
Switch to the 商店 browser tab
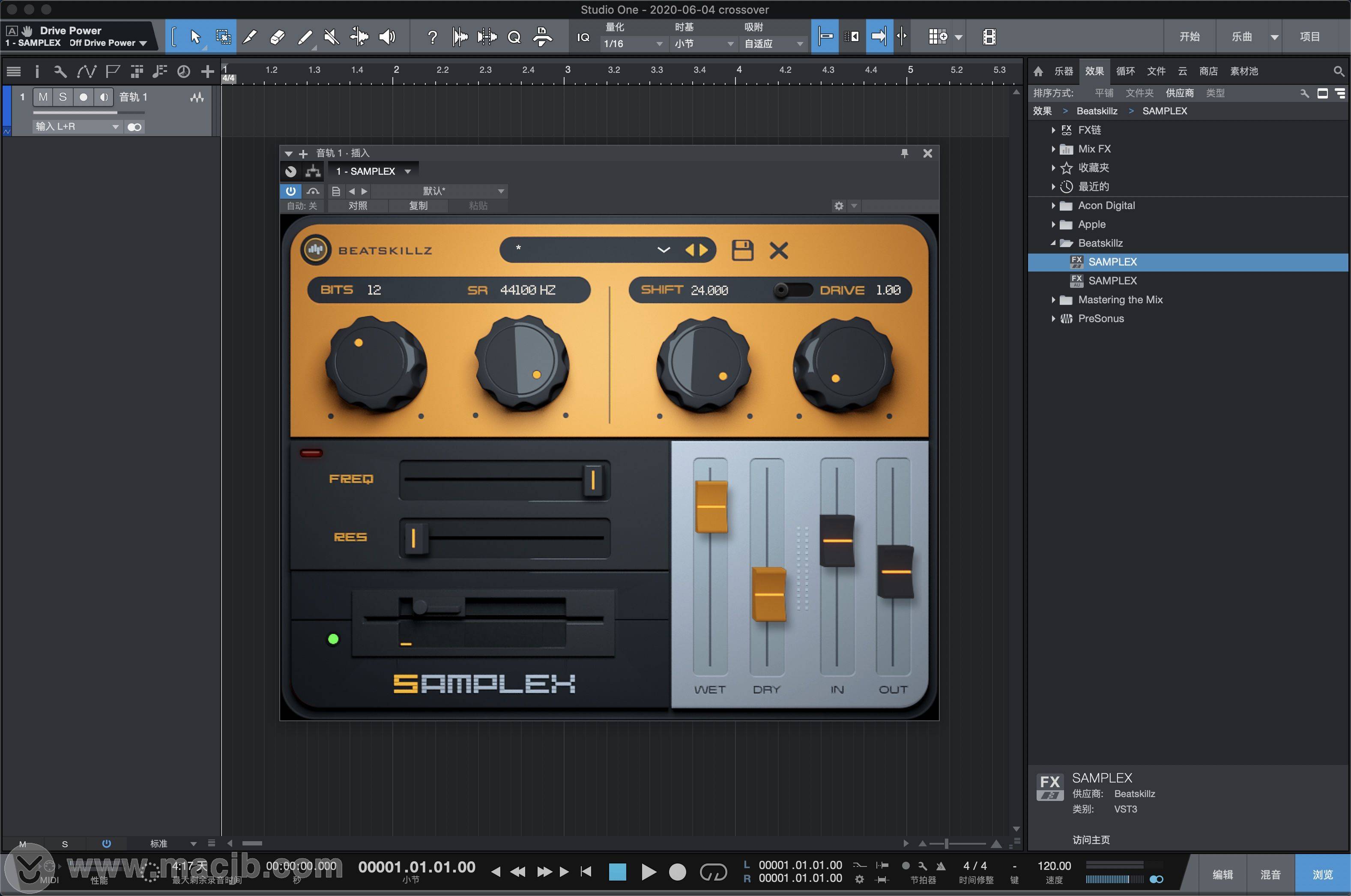1208,72
